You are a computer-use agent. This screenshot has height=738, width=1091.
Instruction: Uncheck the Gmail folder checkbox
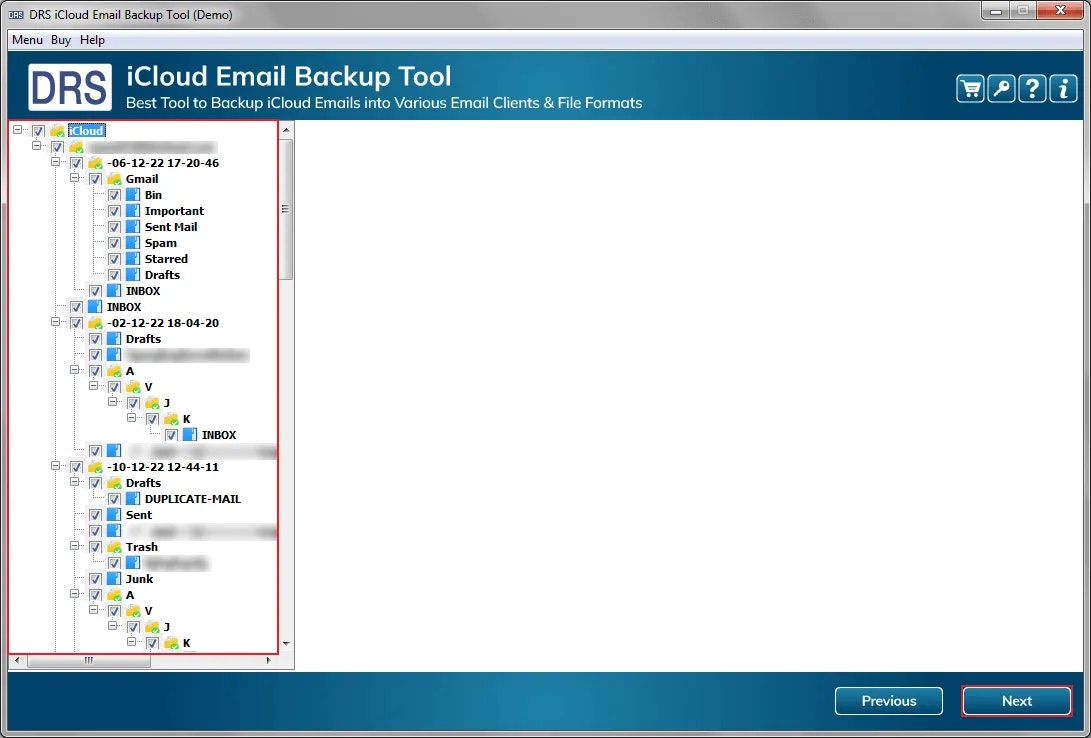tap(95, 179)
